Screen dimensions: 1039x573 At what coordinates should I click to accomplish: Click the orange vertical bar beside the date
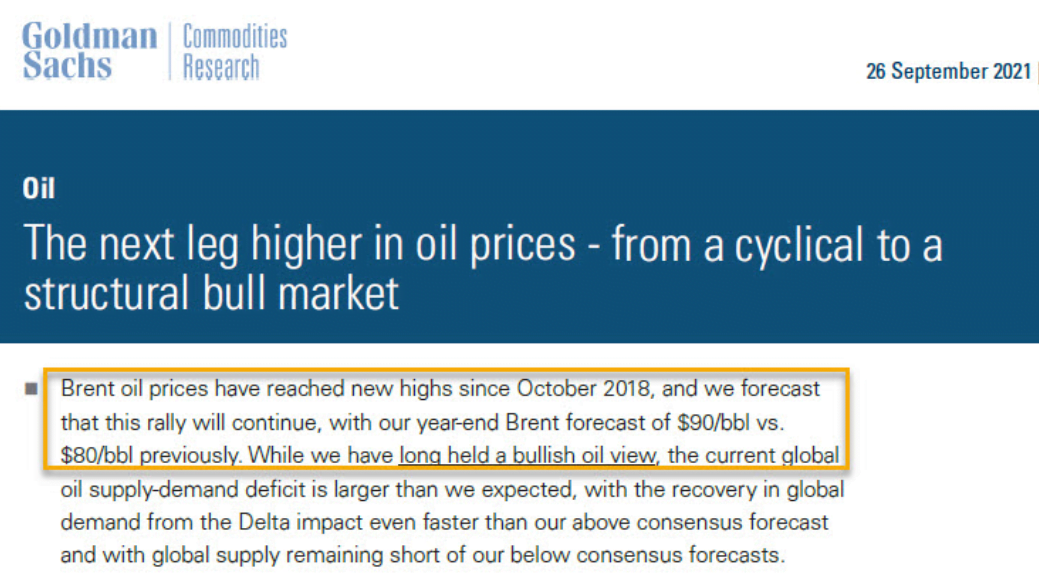(x=1037, y=72)
